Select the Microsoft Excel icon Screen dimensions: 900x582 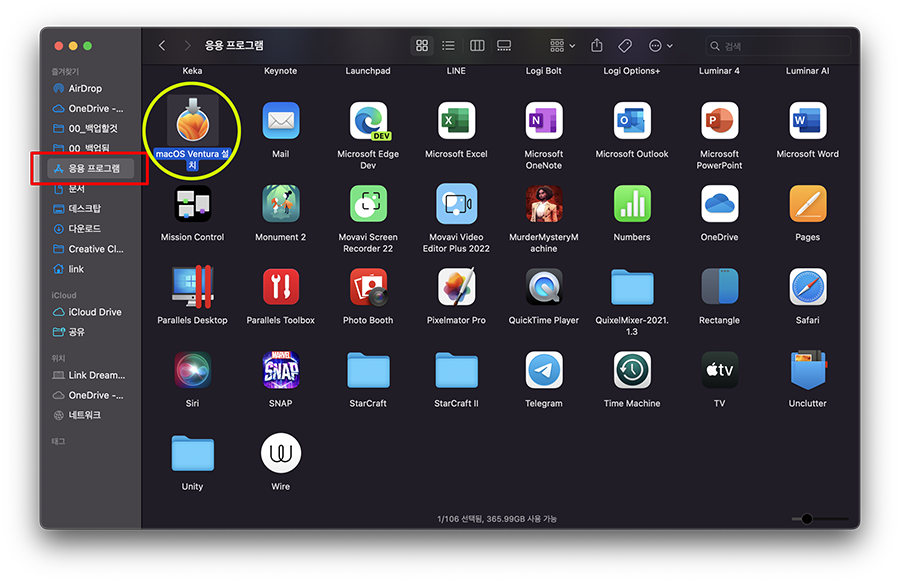(x=456, y=121)
